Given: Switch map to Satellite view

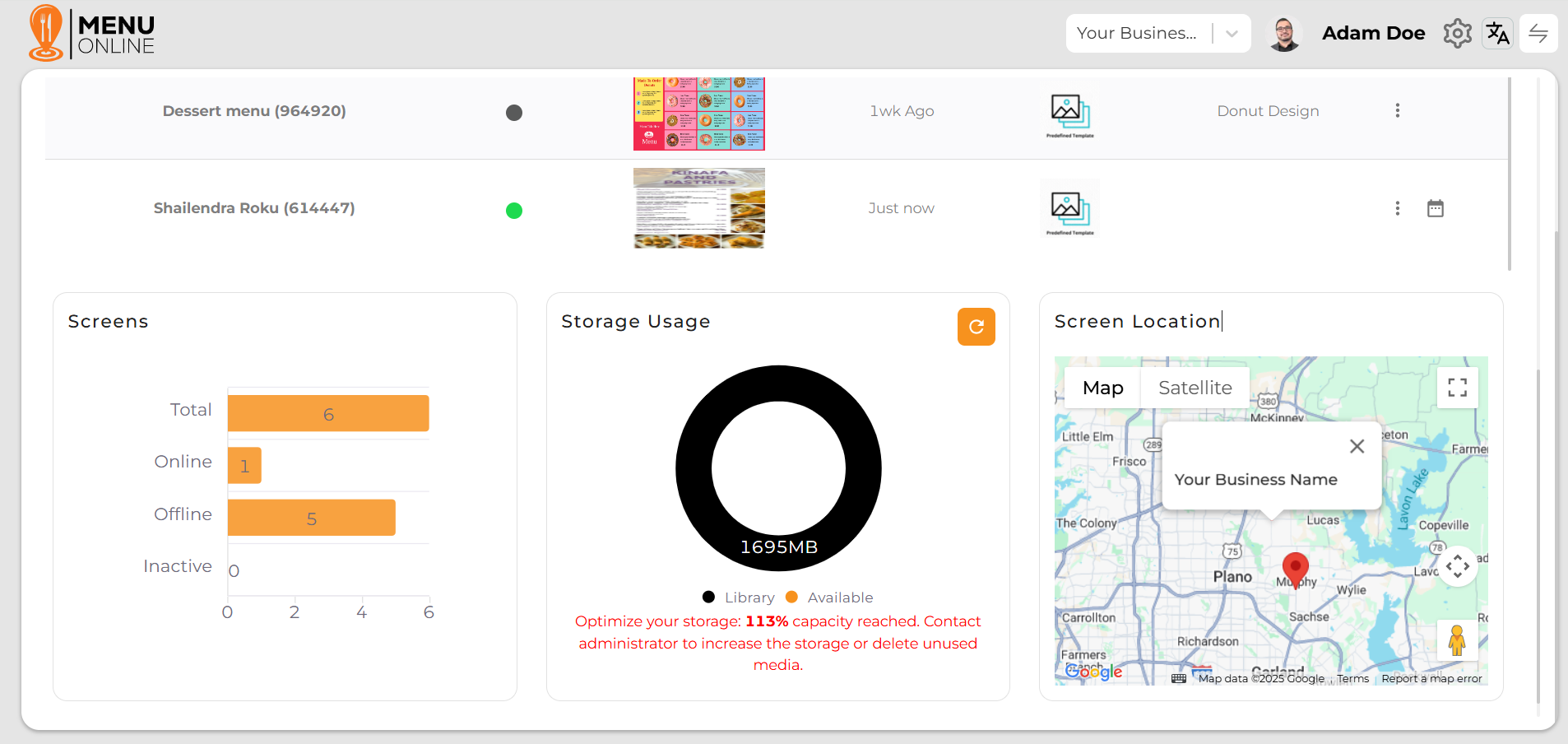Looking at the screenshot, I should point(1195,388).
